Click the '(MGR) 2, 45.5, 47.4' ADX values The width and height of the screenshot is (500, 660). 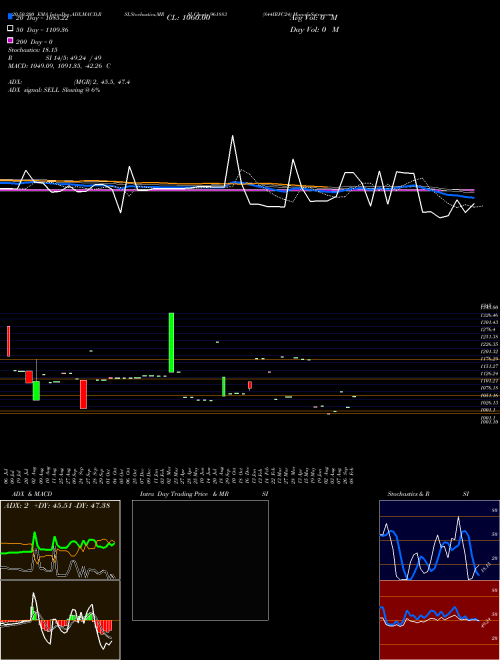click(102, 82)
